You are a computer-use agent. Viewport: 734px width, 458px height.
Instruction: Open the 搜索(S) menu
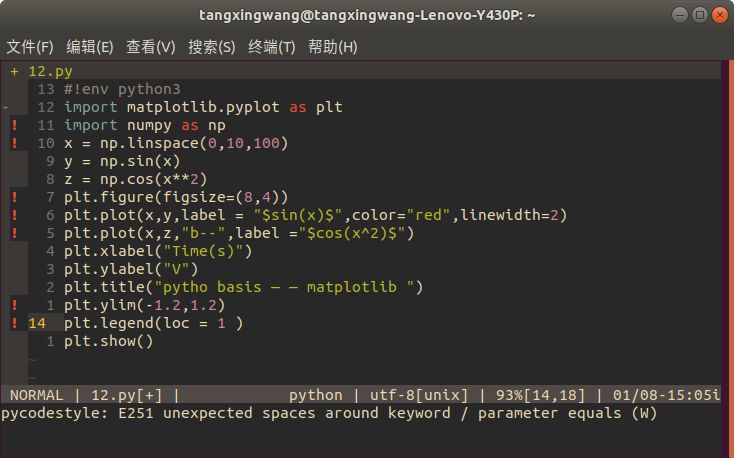point(212,47)
